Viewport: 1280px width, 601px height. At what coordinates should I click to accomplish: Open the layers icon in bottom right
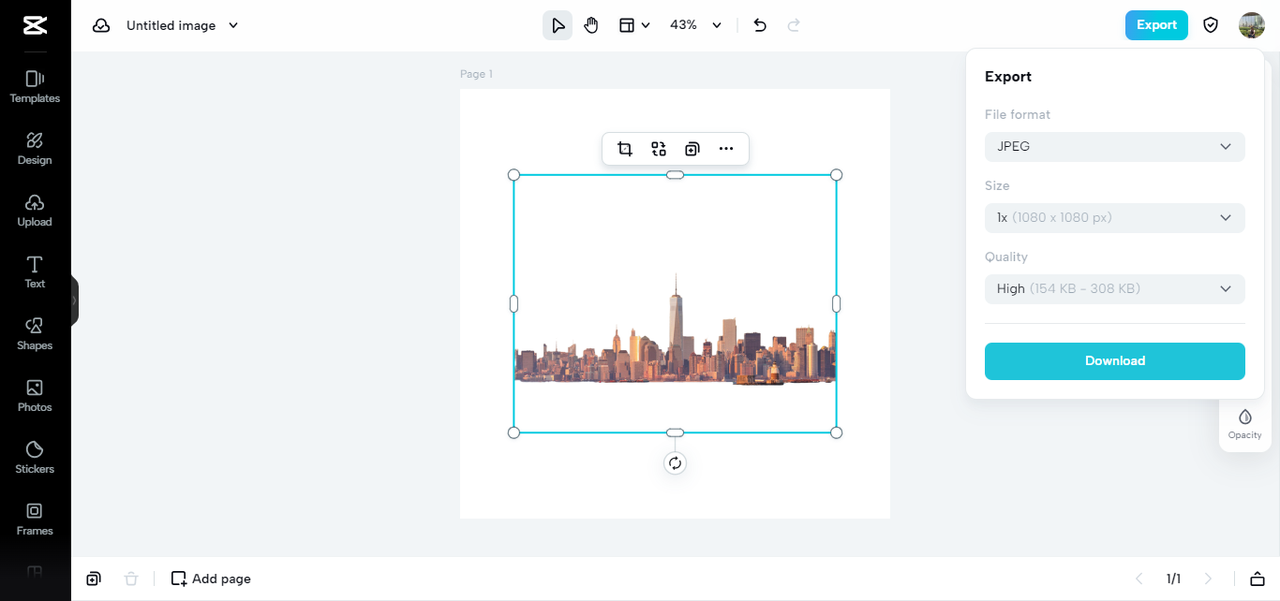click(x=1257, y=579)
